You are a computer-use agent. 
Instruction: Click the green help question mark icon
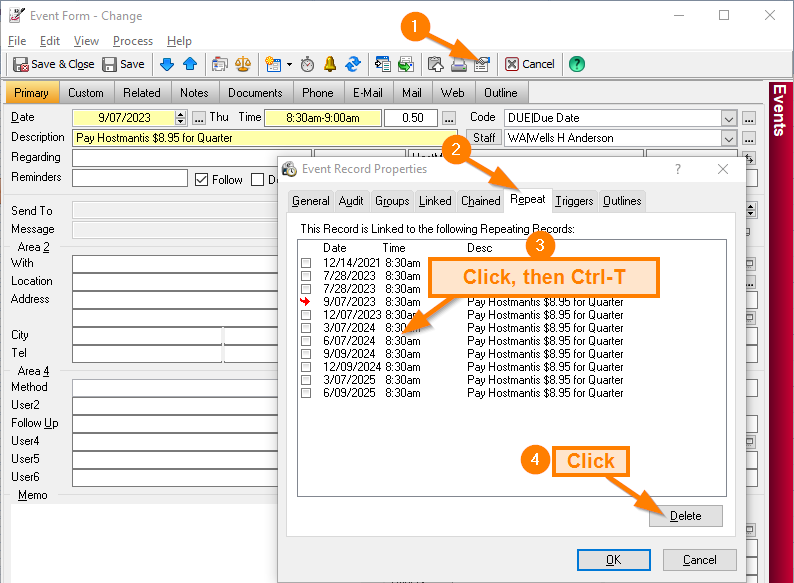point(577,64)
